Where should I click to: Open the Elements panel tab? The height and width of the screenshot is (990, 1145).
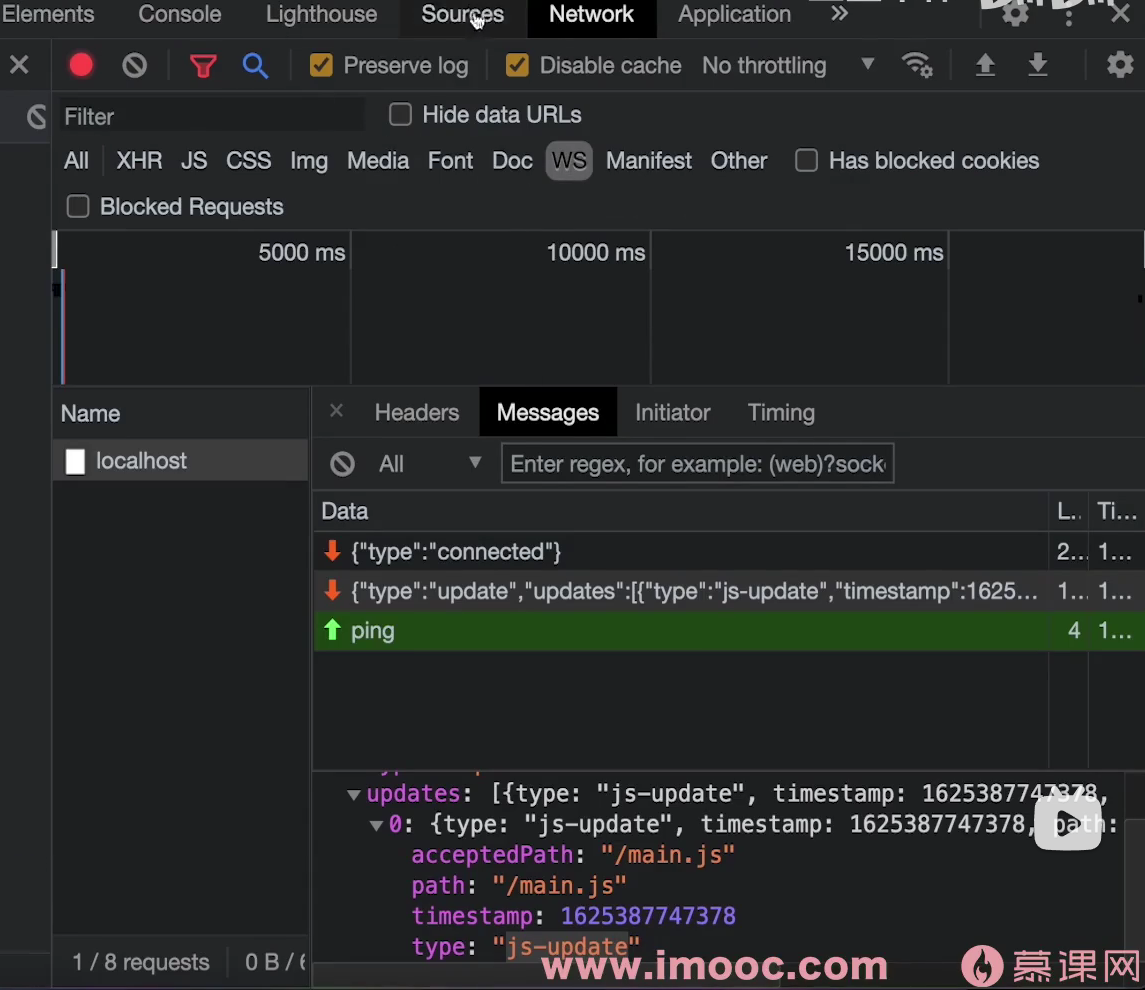click(x=47, y=14)
